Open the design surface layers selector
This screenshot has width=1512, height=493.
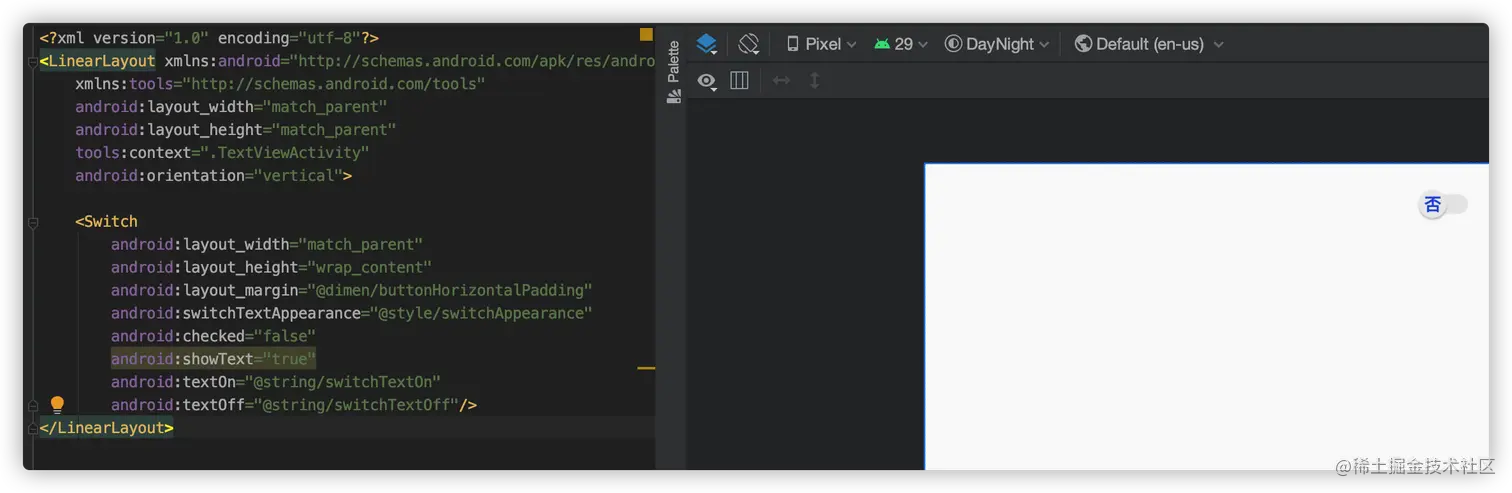pos(707,44)
